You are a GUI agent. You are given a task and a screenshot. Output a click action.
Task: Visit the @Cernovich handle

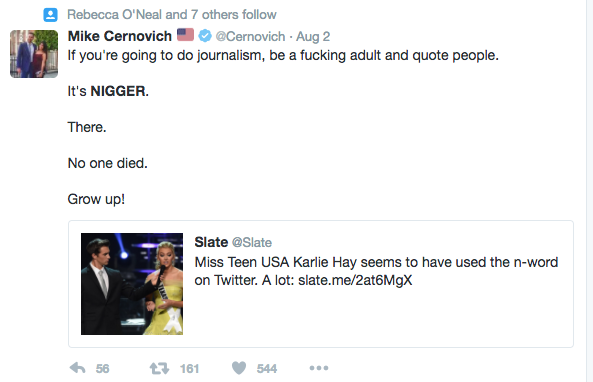tap(250, 36)
